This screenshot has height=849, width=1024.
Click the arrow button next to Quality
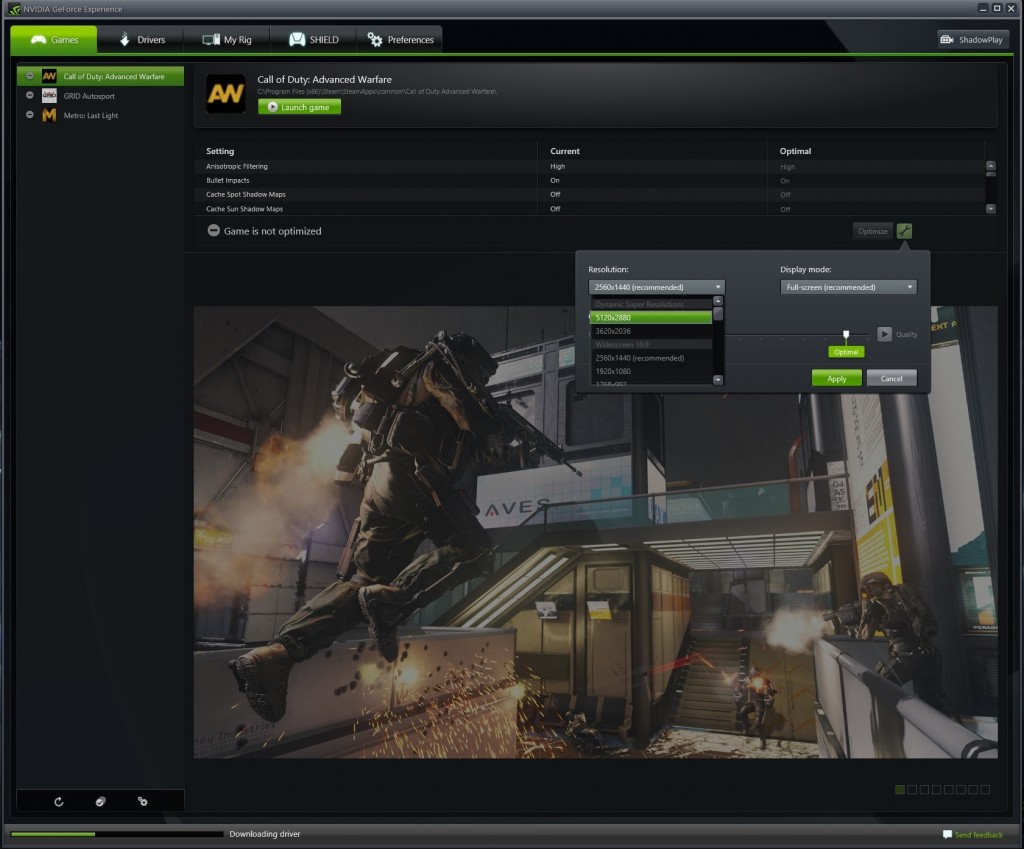884,334
